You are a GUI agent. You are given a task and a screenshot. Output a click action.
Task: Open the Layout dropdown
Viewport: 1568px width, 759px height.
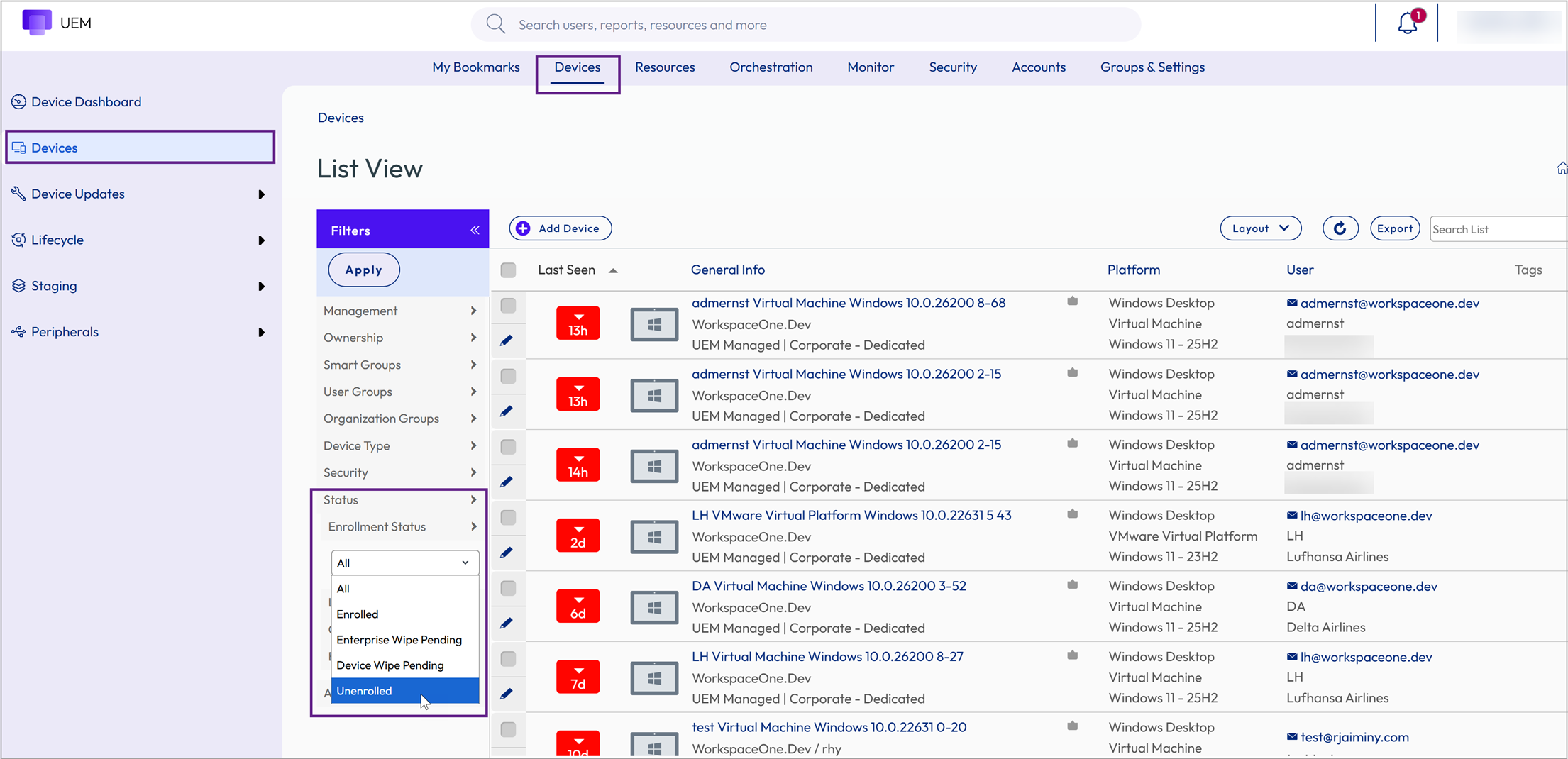point(1260,228)
